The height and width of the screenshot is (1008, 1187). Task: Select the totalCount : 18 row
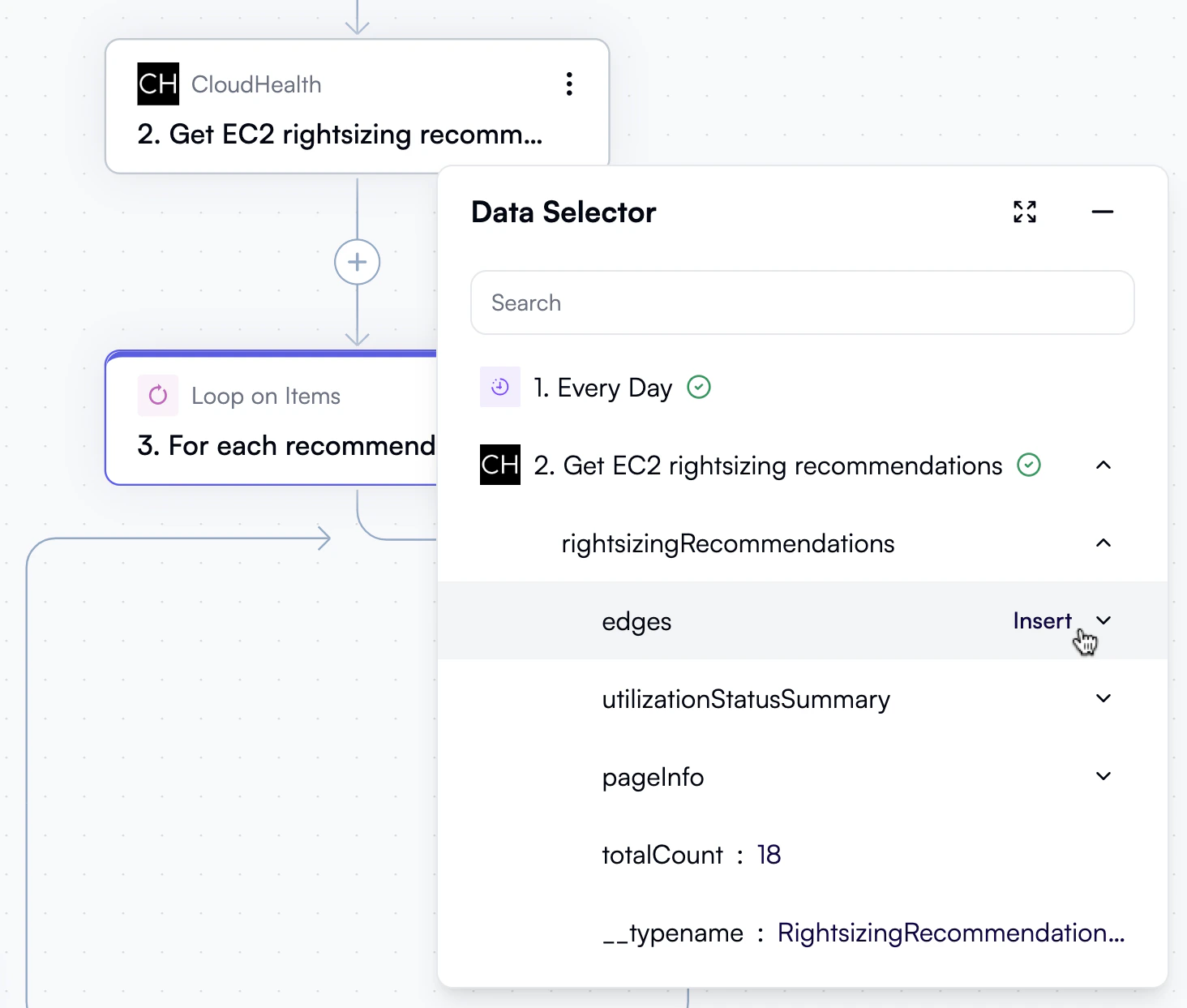tap(691, 855)
